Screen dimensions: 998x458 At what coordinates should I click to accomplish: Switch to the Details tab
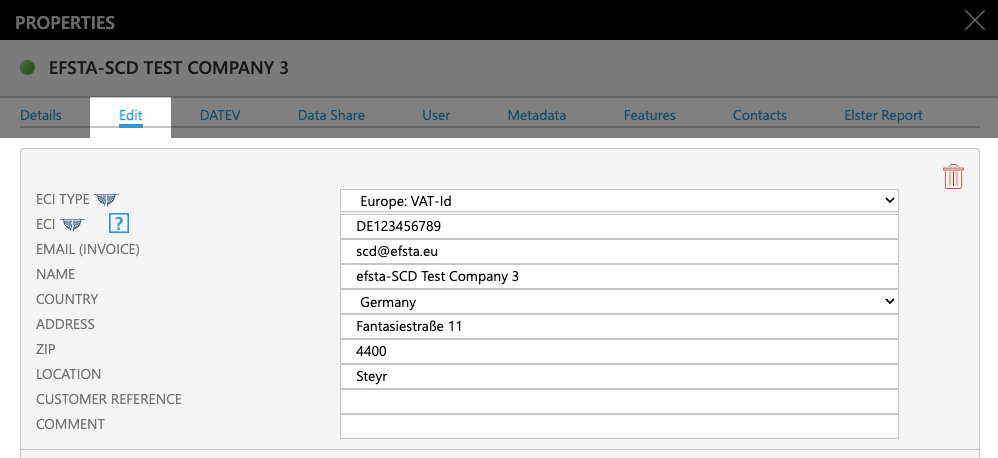coord(41,115)
